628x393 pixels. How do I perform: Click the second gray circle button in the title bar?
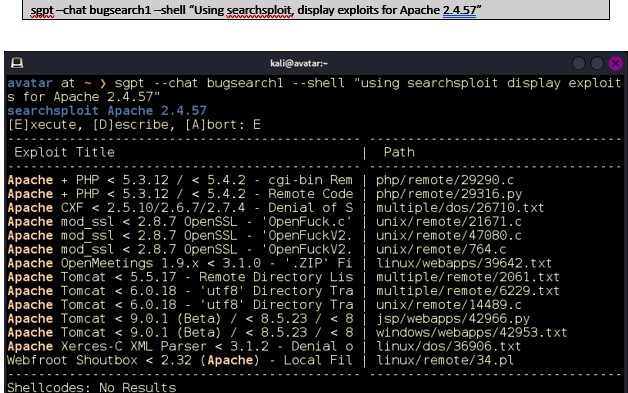[x=597, y=63]
